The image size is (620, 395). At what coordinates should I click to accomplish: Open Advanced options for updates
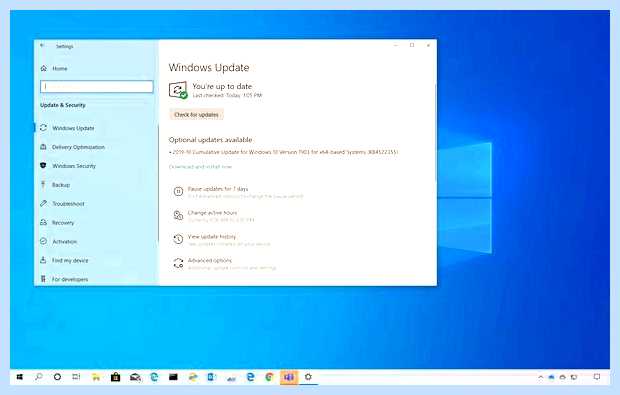(210, 260)
